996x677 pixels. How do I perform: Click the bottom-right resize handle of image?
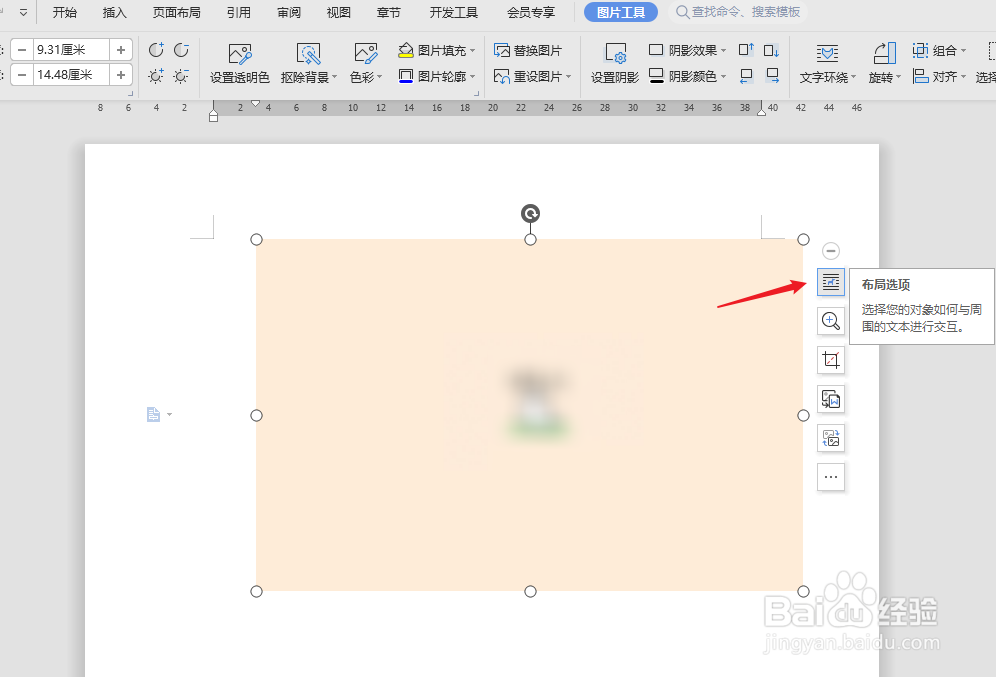[x=804, y=591]
